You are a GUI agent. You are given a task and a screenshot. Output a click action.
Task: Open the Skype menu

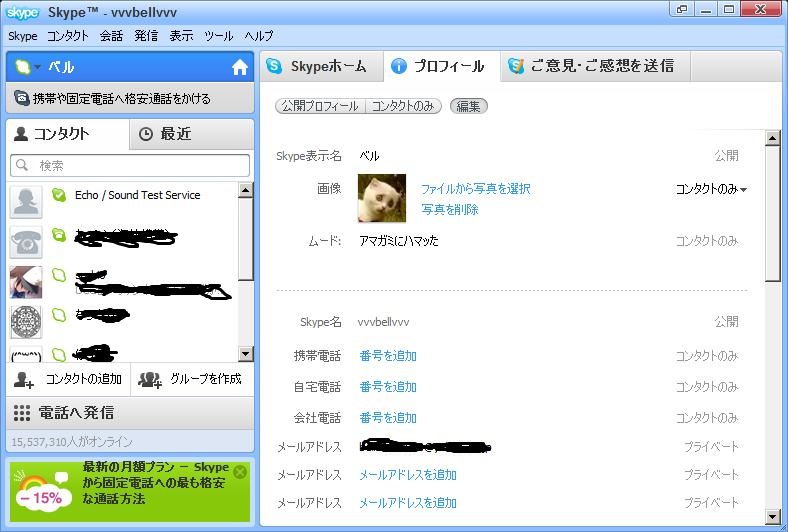coord(23,36)
